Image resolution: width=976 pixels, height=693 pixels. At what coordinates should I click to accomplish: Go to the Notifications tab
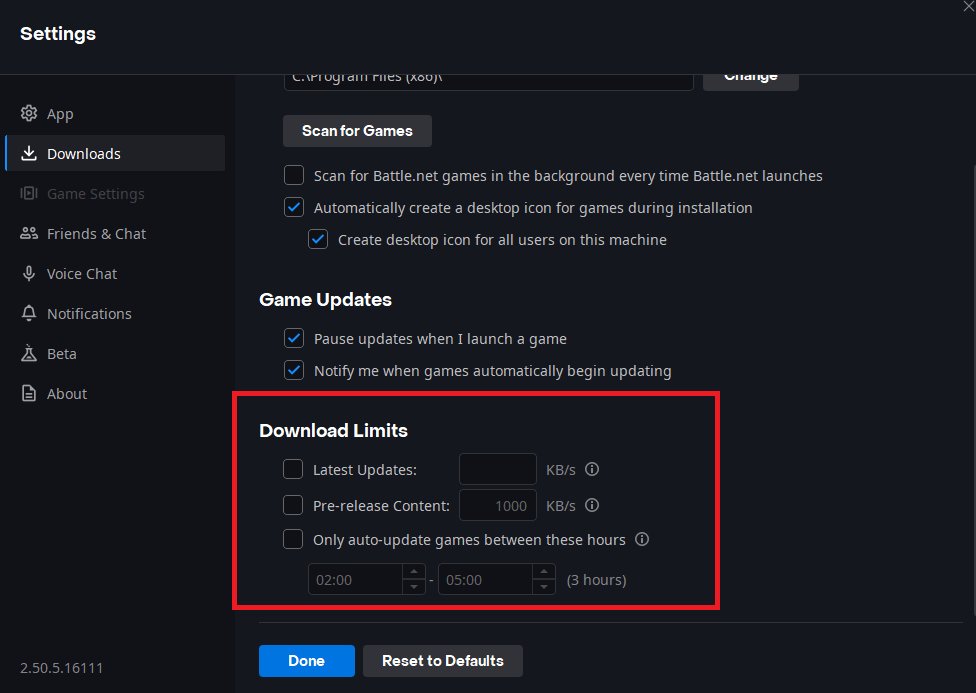tap(115, 313)
